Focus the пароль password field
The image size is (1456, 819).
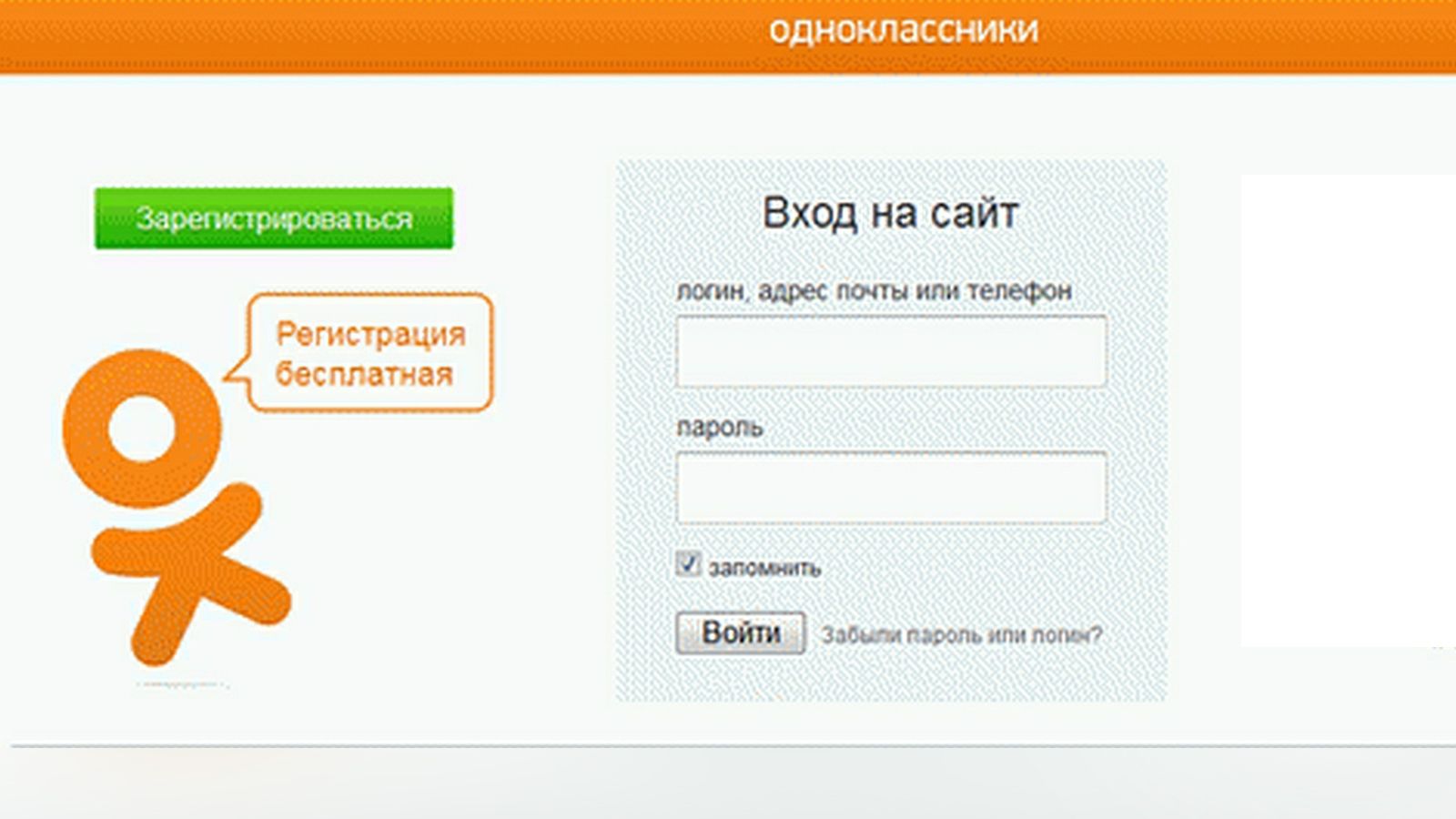point(891,488)
